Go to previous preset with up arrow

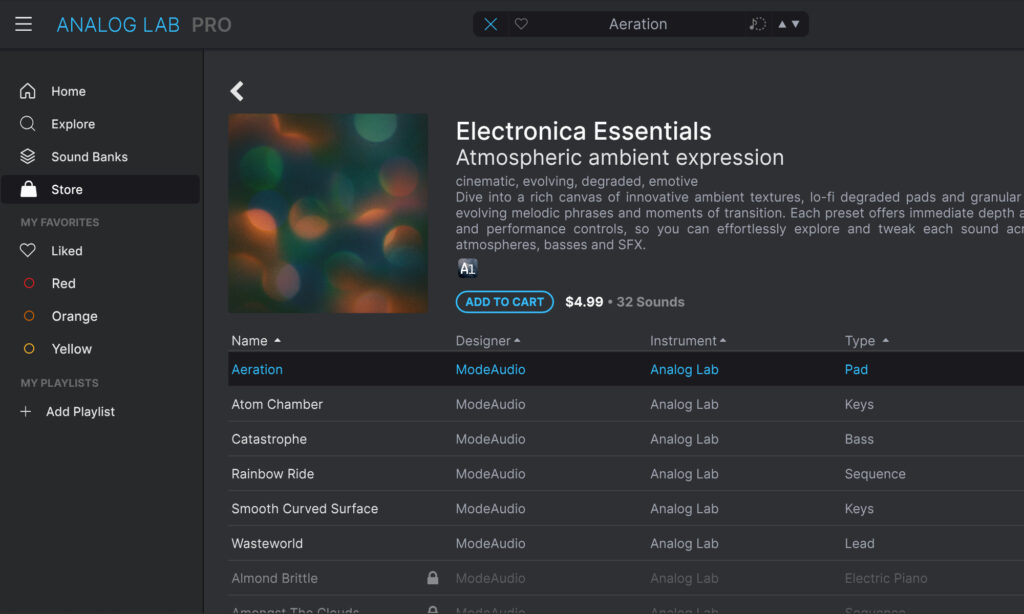(782, 24)
